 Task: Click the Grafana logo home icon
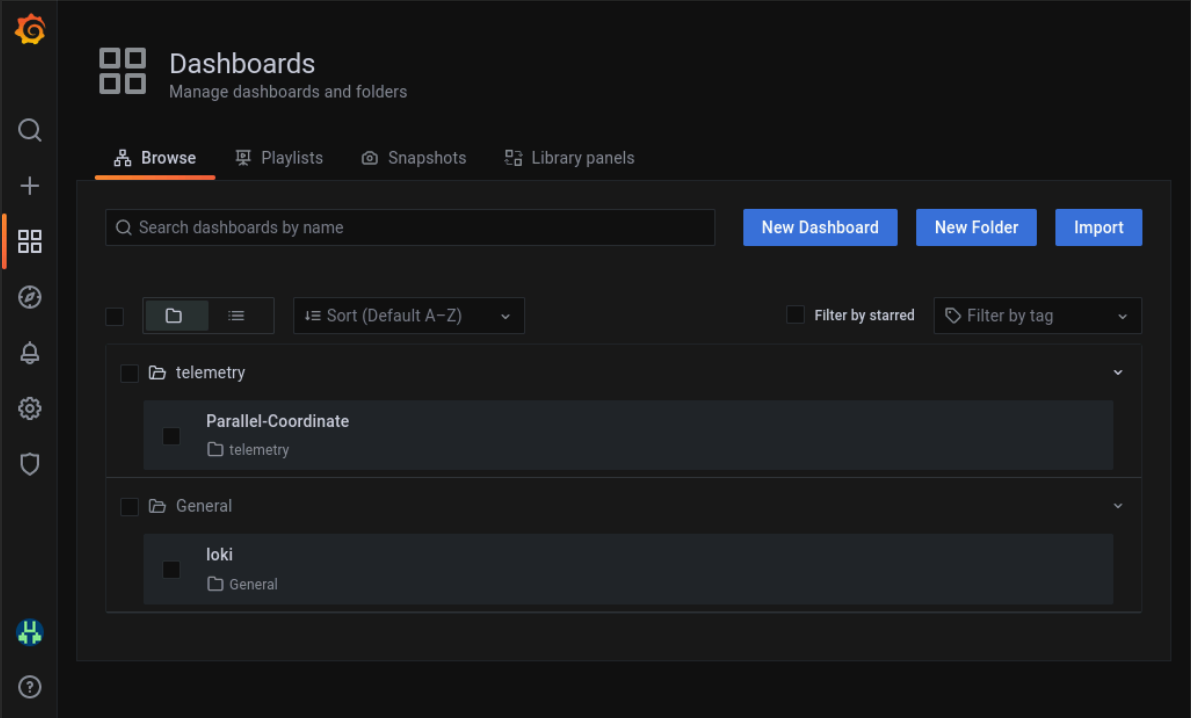(x=30, y=30)
